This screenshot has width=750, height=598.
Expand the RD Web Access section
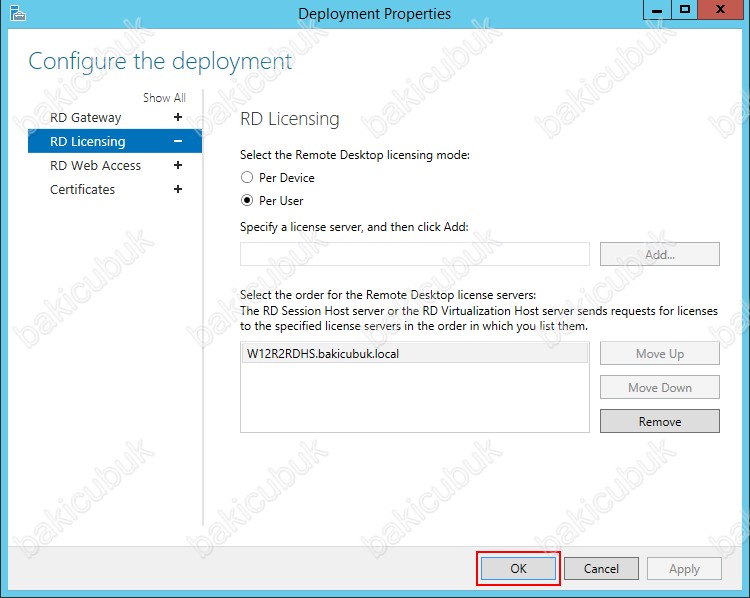point(178,165)
